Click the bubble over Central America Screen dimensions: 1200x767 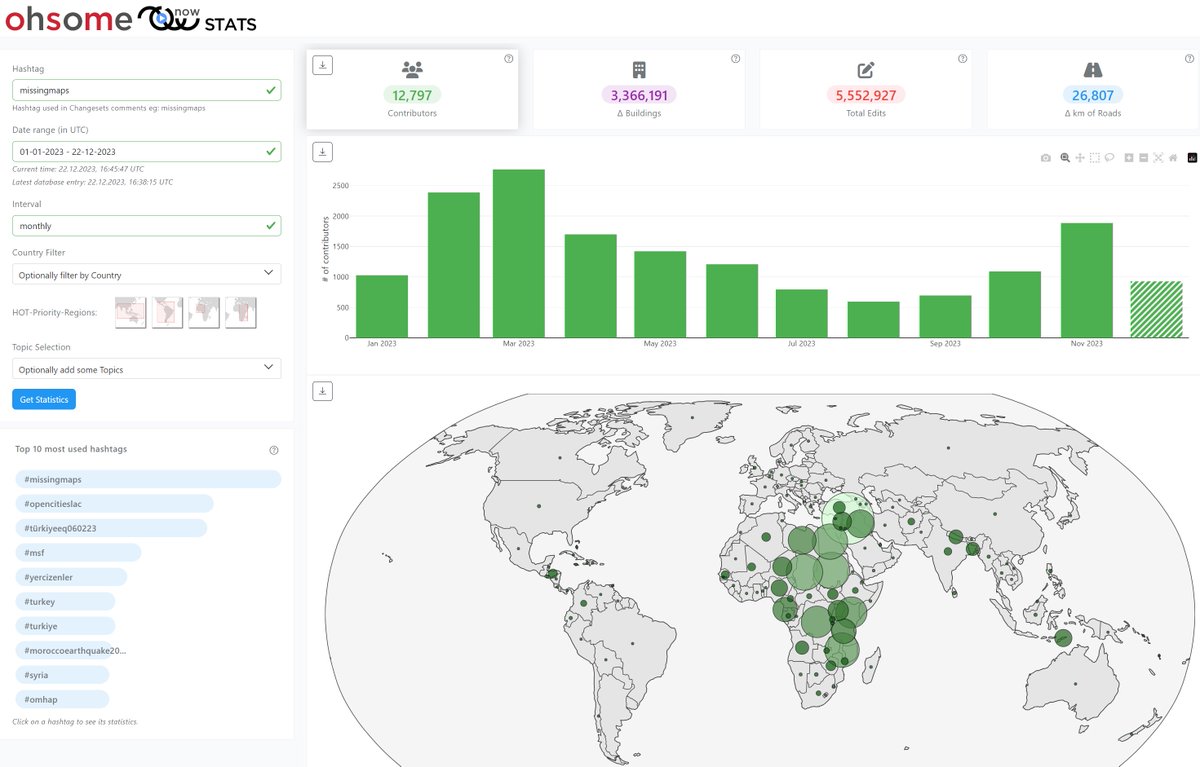[x=551, y=573]
